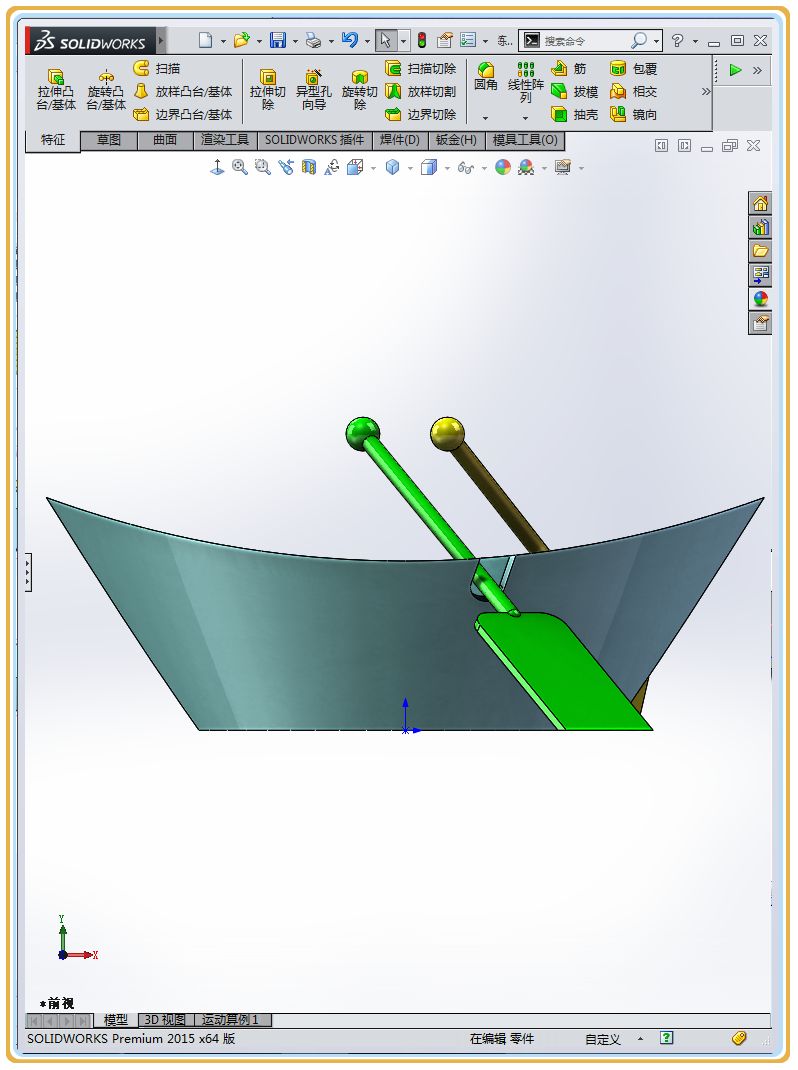Image resolution: width=798 pixels, height=1070 pixels.
Task: Select 边界凸台/基体 boundary boss tool
Action: [x=183, y=114]
